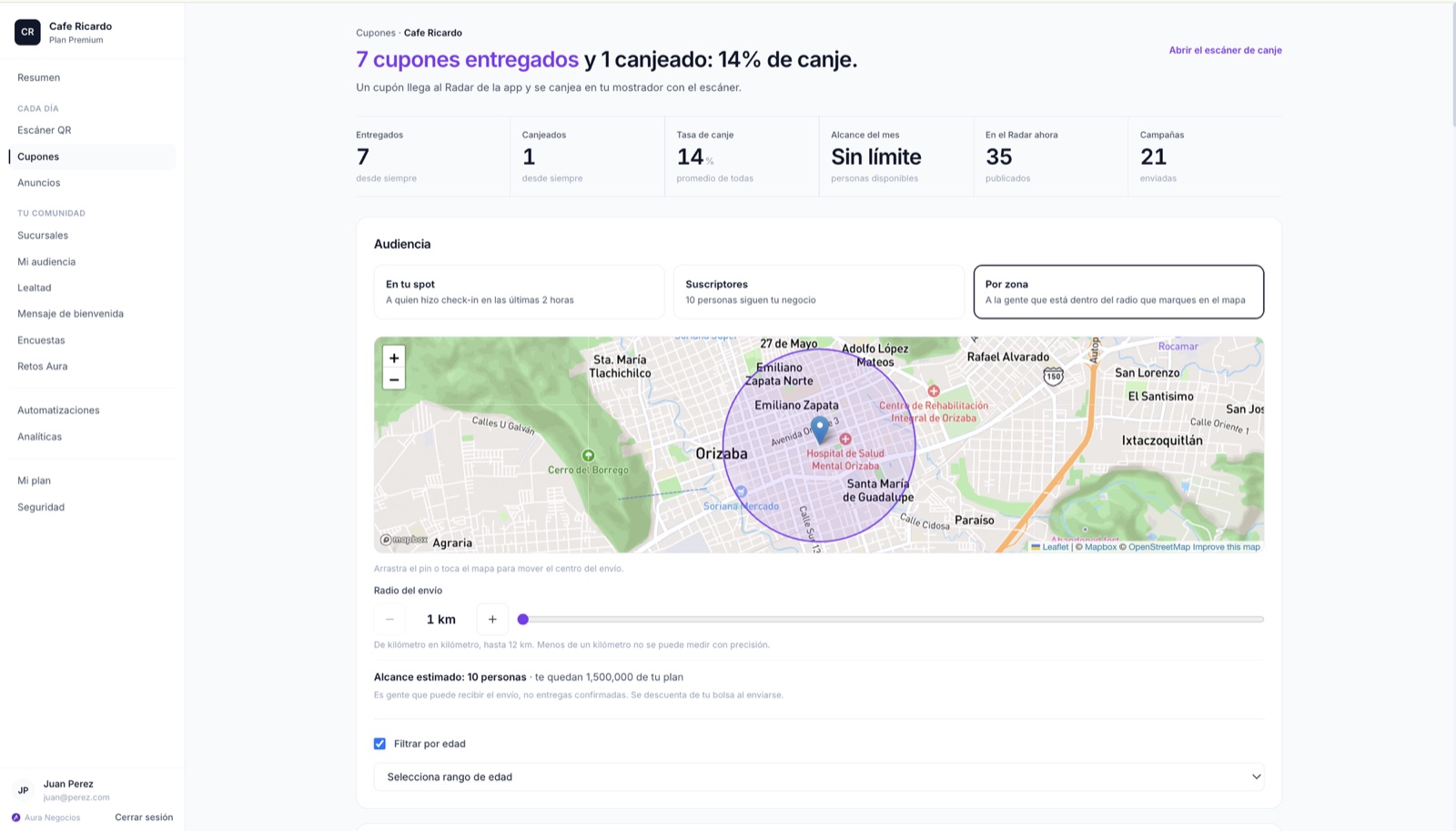Go to Mi audiencia in the sidebar
The width and height of the screenshot is (1456, 831).
(46, 261)
